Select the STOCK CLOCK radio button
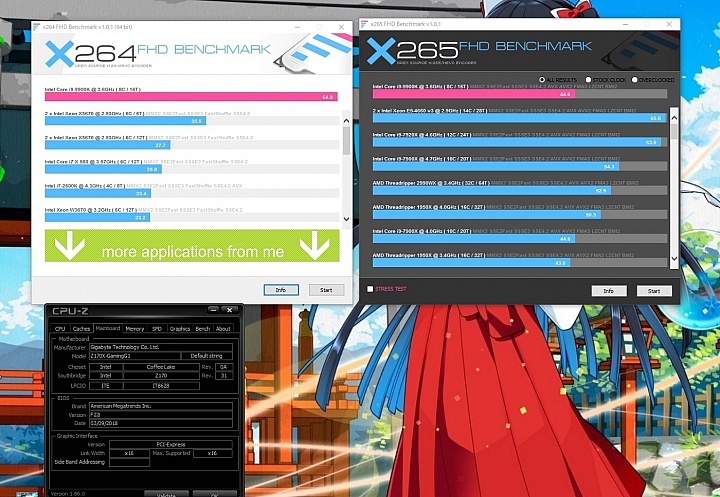 (x=588, y=79)
